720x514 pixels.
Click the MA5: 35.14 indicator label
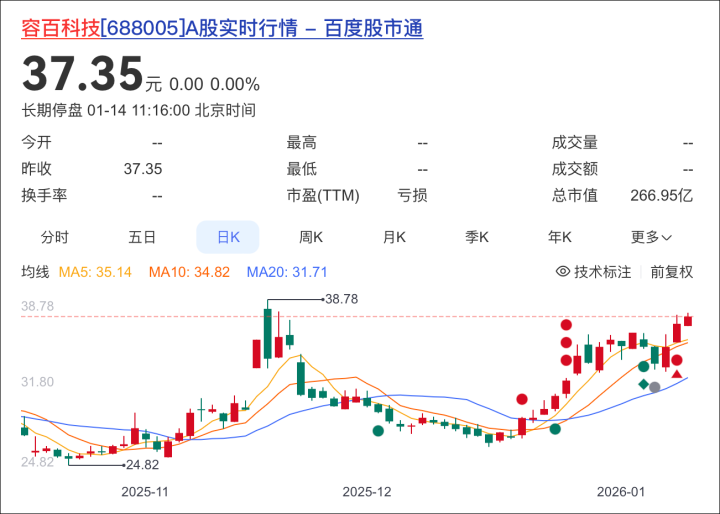tap(95, 272)
